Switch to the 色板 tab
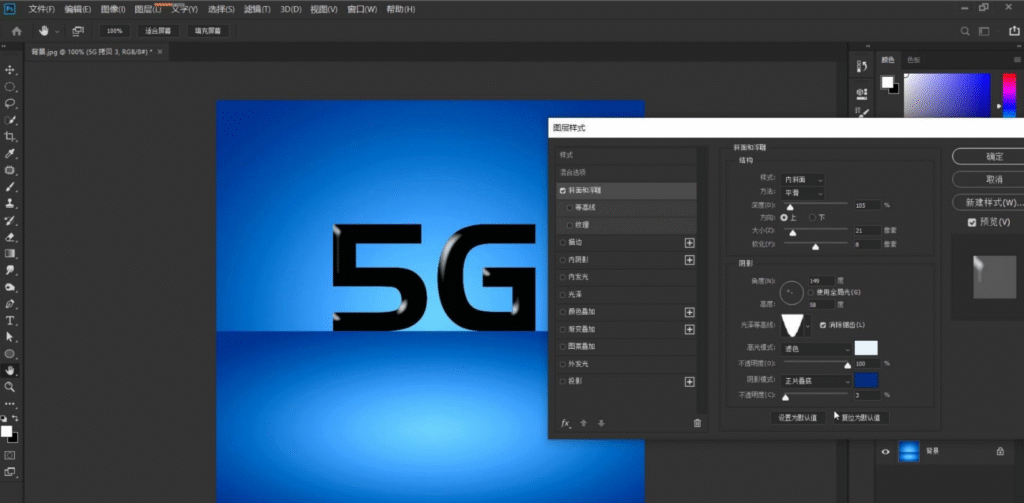Viewport: 1024px width, 503px height. 913,59
